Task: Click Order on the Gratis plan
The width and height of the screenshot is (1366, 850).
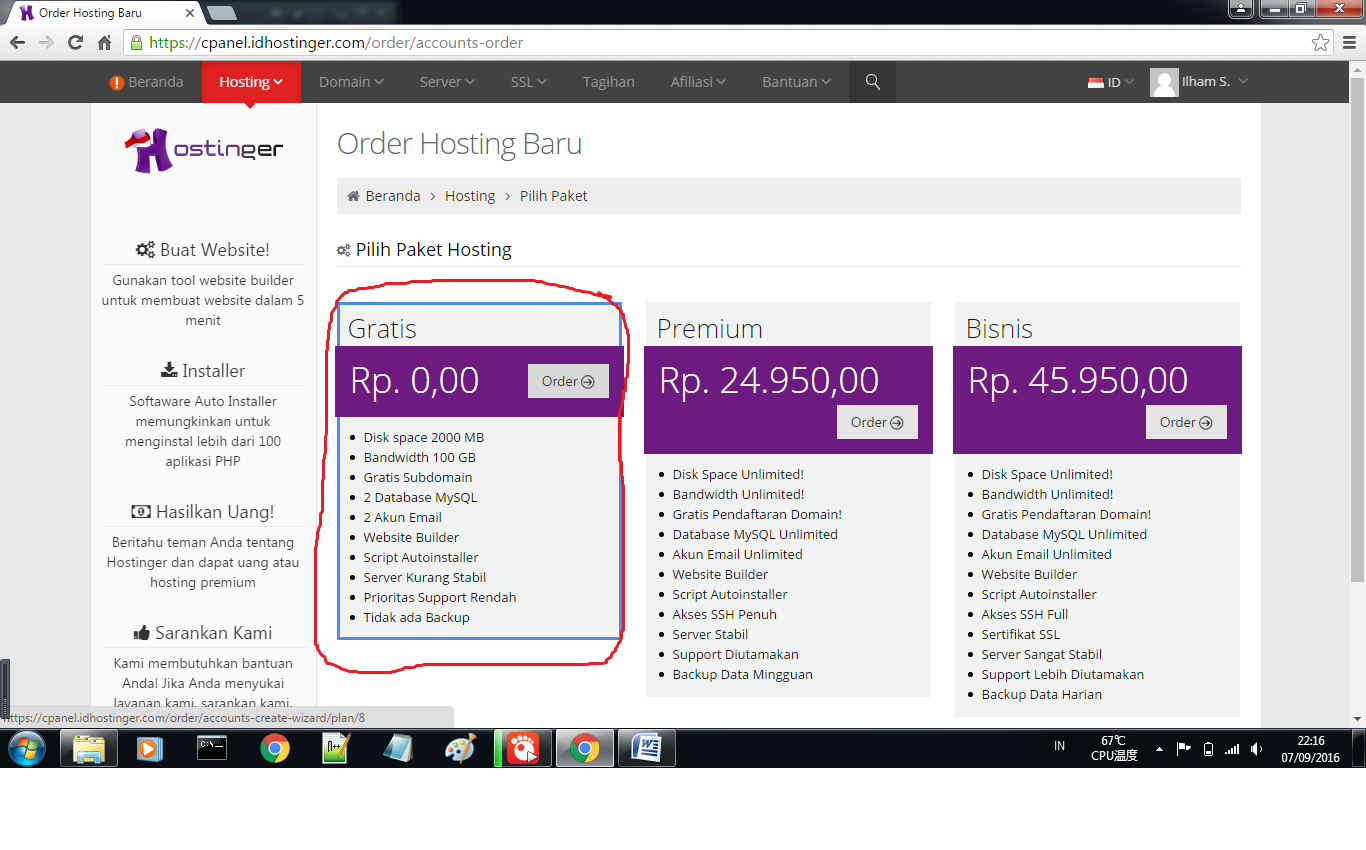Action: click(x=567, y=380)
